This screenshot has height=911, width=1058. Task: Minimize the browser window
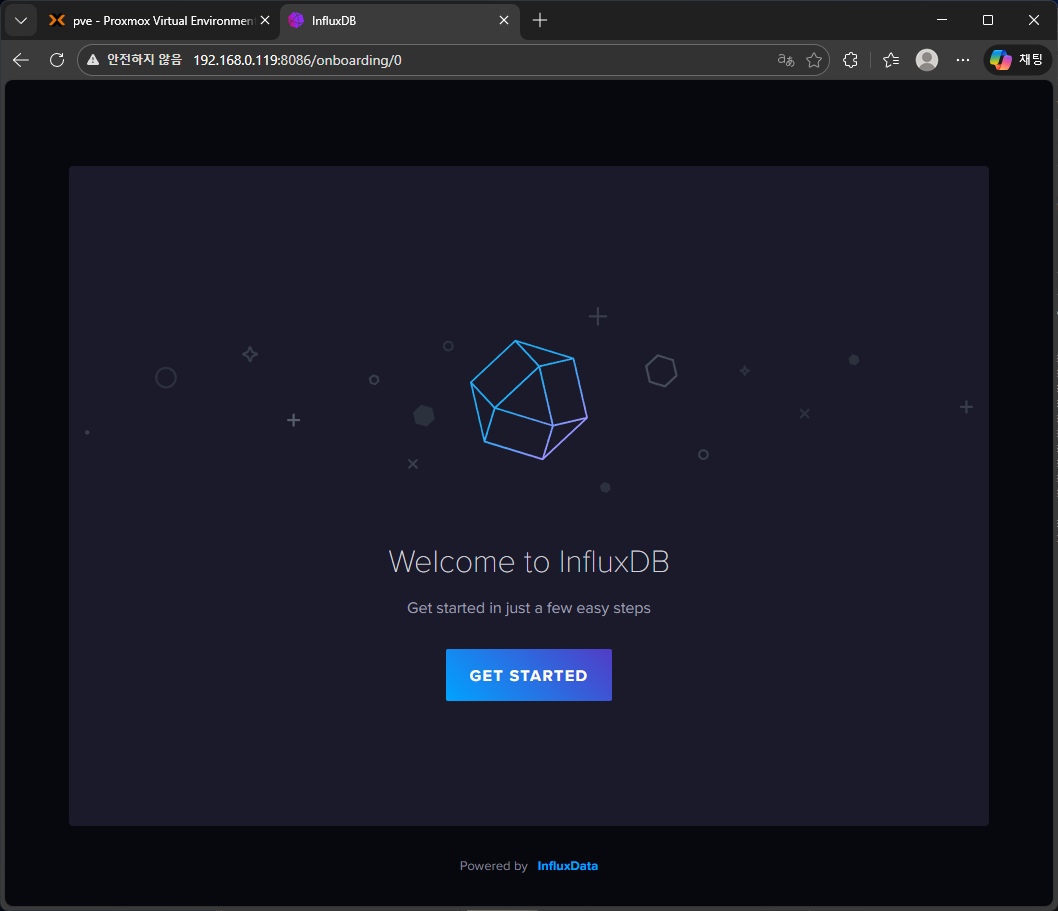tap(942, 20)
